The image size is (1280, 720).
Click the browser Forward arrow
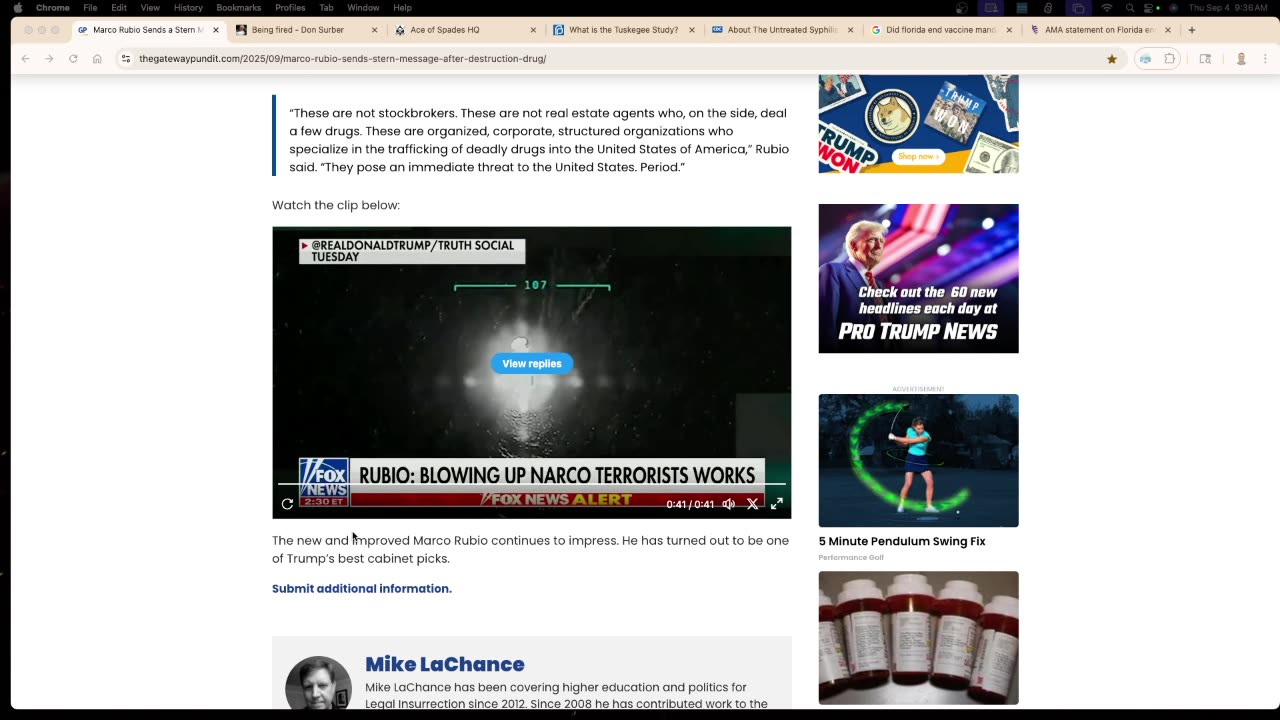click(x=49, y=59)
